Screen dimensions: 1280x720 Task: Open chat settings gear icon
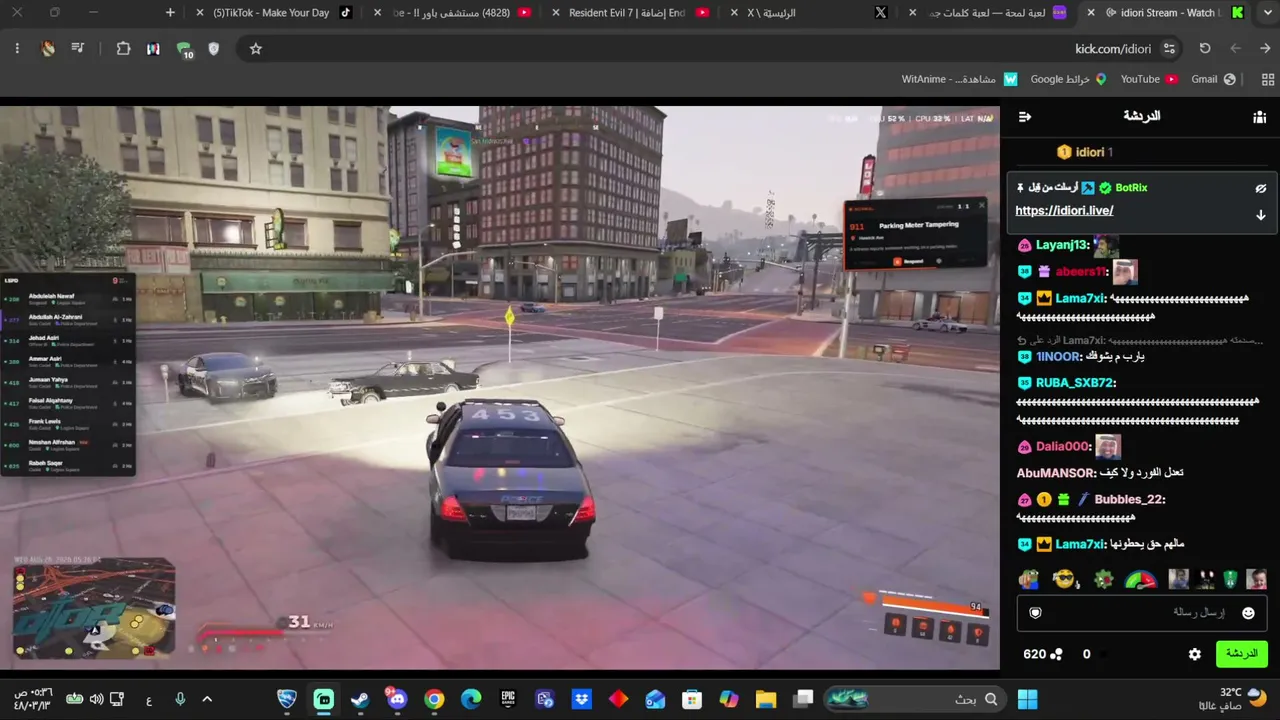(x=1194, y=654)
